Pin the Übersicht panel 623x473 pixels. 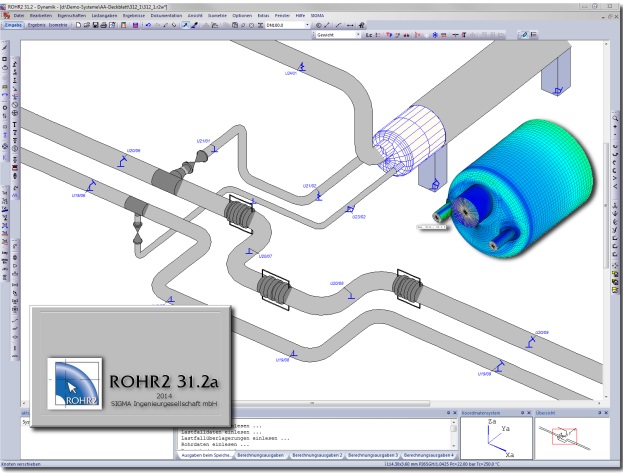[x=599, y=413]
